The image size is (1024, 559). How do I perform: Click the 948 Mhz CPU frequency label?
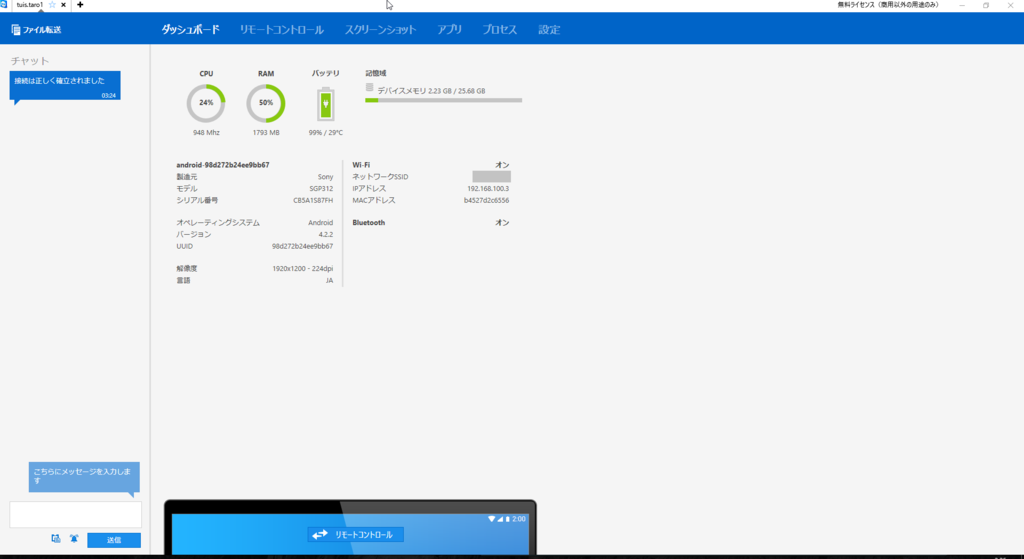pos(206,133)
